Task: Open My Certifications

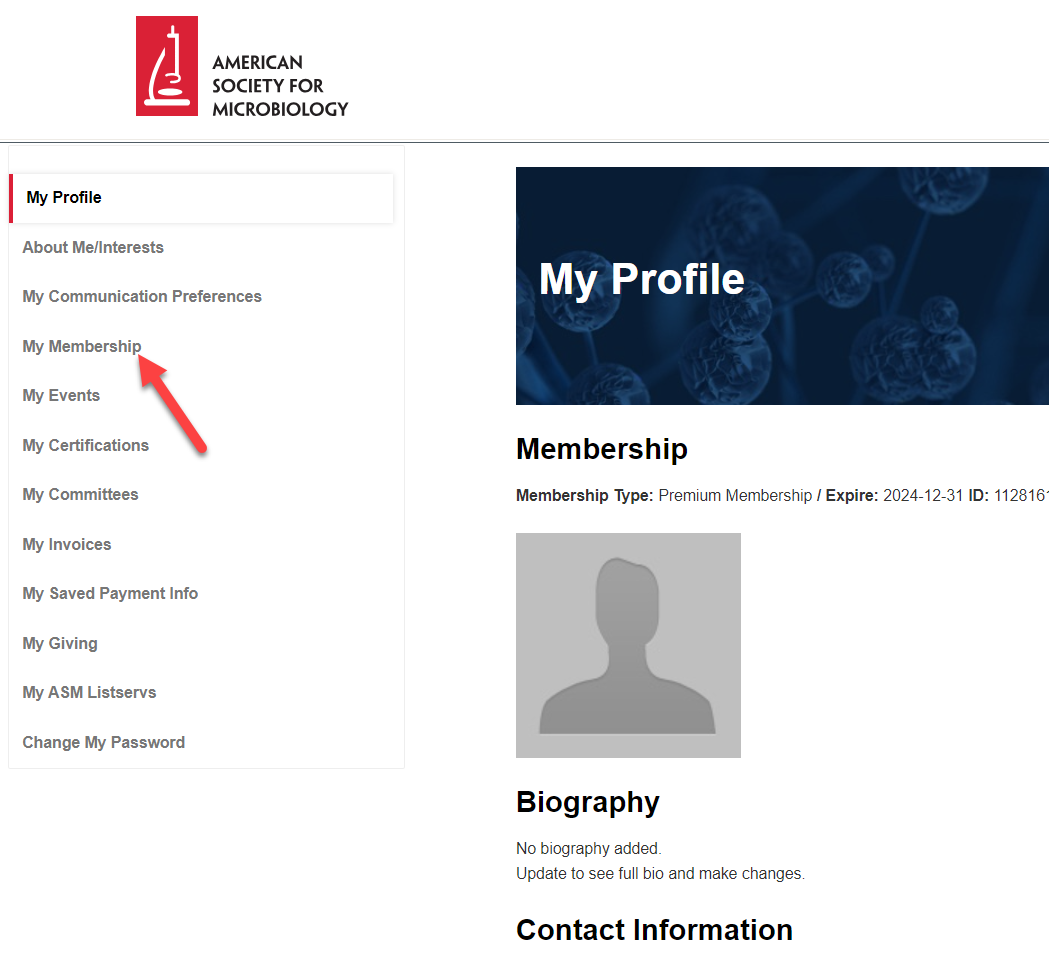Action: click(85, 445)
